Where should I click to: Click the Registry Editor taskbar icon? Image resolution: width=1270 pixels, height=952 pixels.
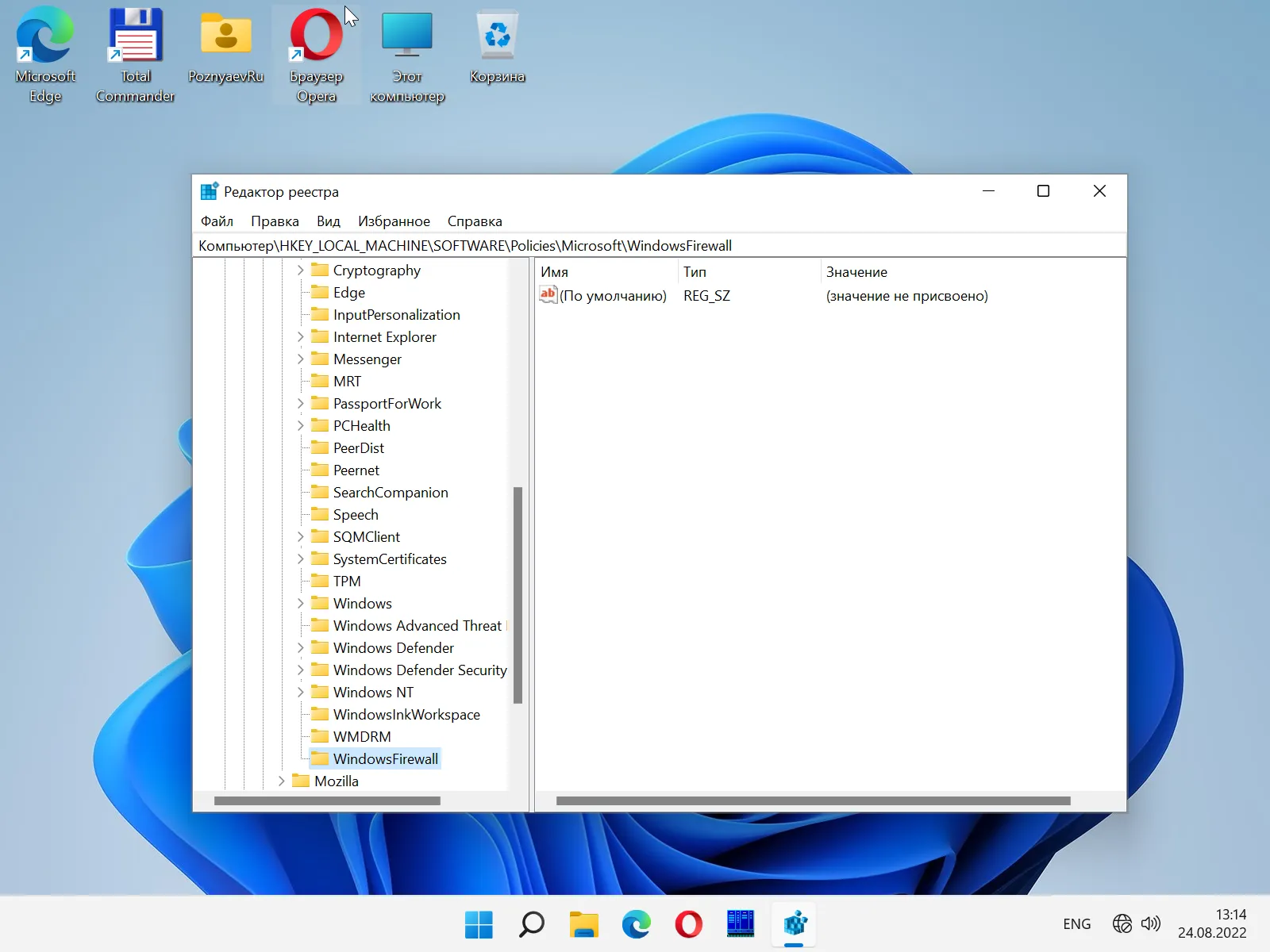[x=795, y=924]
